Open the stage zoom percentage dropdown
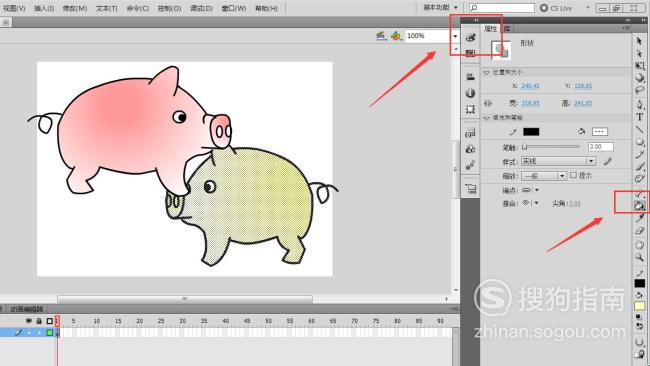The image size is (650, 366). [x=455, y=36]
